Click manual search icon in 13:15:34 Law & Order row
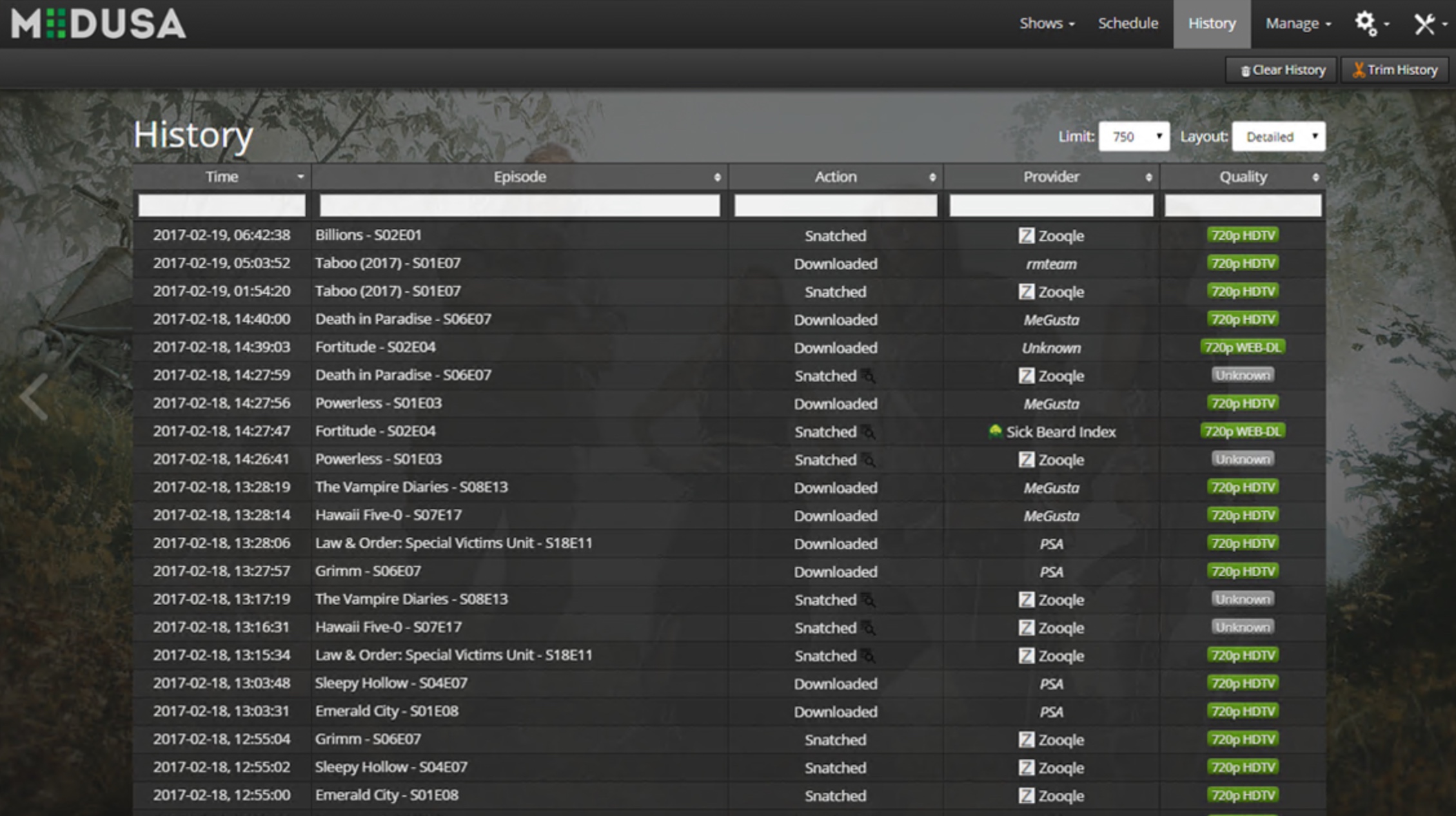Screen dimensions: 1456x816 [869, 656]
